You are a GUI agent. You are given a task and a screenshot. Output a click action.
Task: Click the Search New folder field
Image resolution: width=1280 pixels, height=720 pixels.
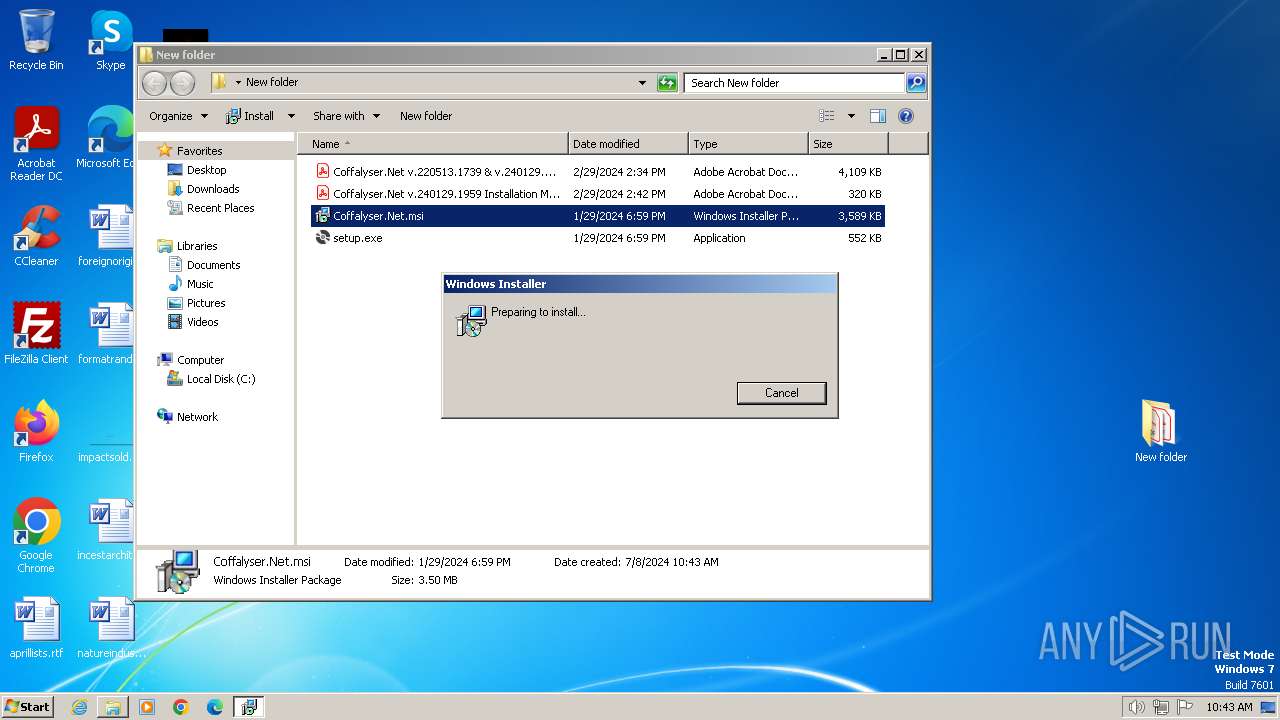[795, 83]
